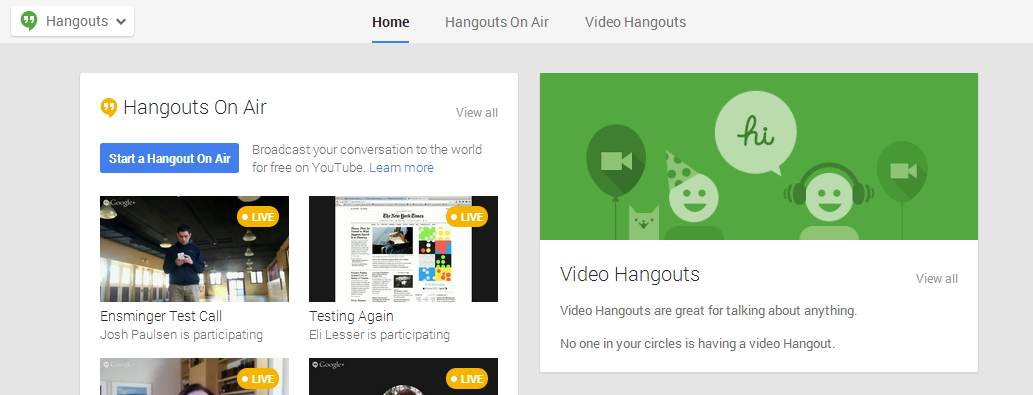The height and width of the screenshot is (395, 1033).
Task: Switch to the Home tab
Action: pyautogui.click(x=391, y=22)
